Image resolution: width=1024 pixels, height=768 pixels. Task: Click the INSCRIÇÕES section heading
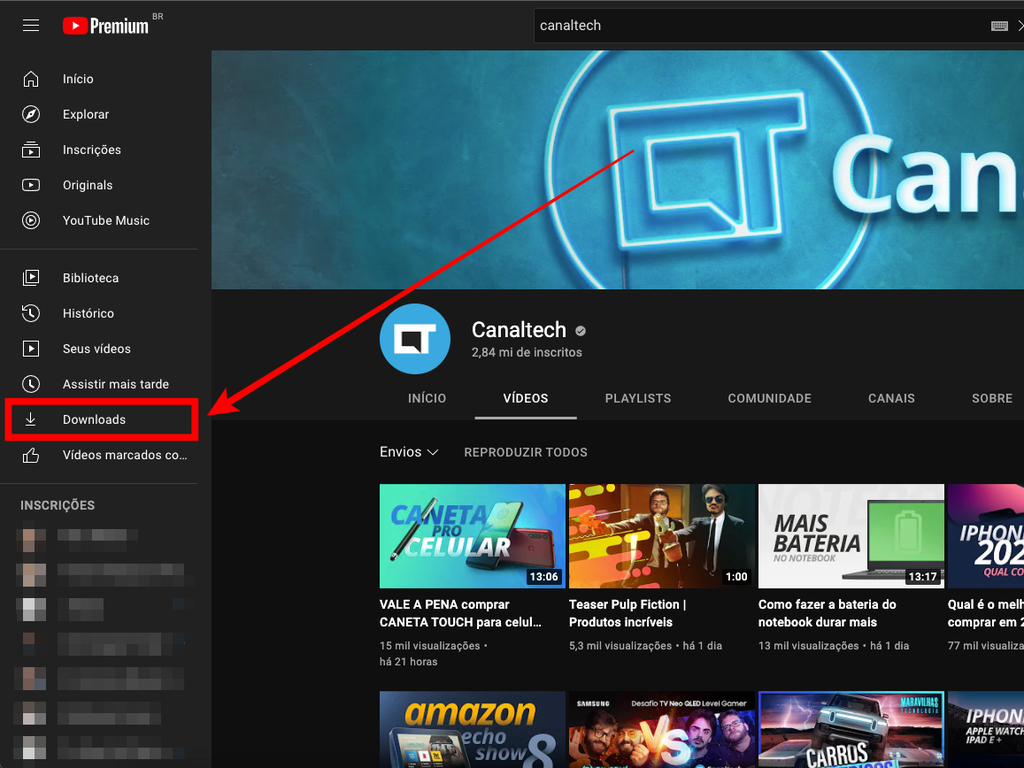click(x=57, y=505)
